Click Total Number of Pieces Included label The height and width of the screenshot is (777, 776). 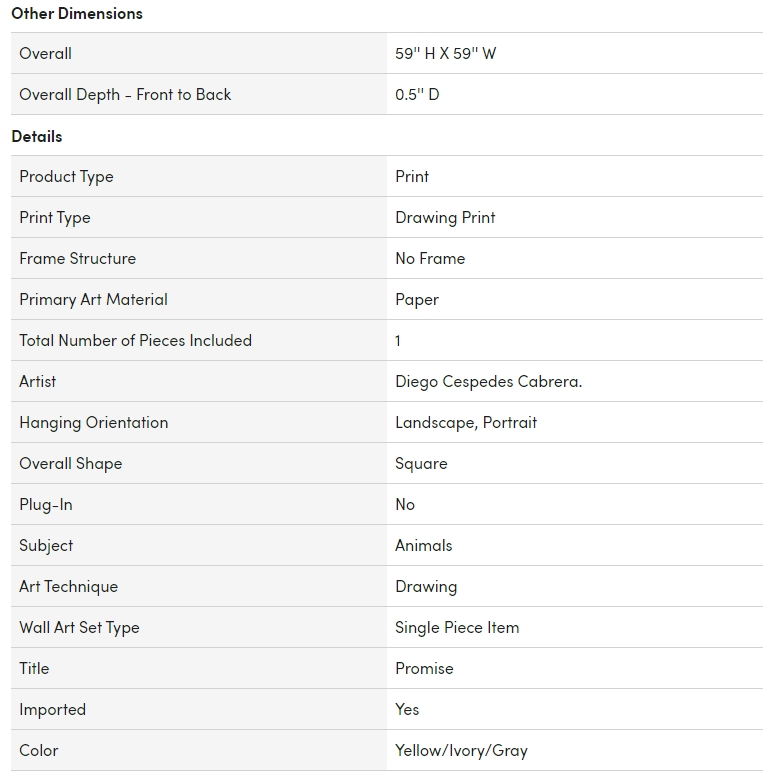coord(135,341)
